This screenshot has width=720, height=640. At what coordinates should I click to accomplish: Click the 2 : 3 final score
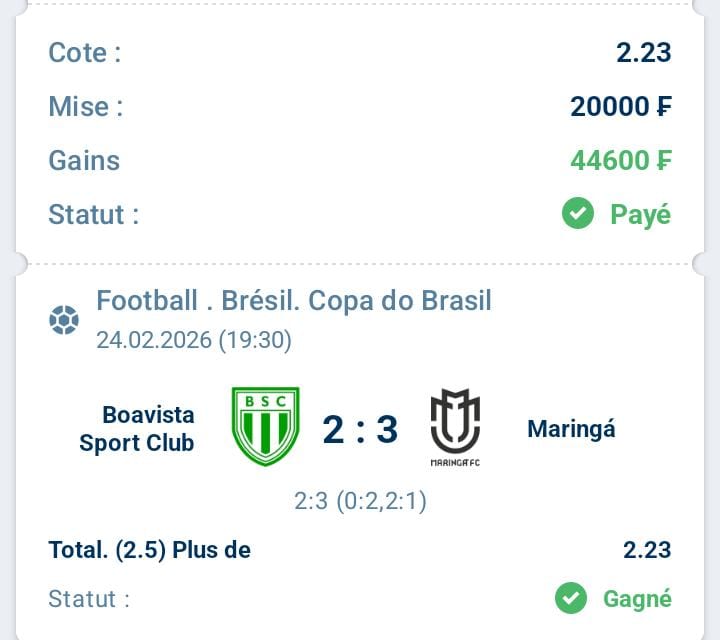(x=360, y=429)
